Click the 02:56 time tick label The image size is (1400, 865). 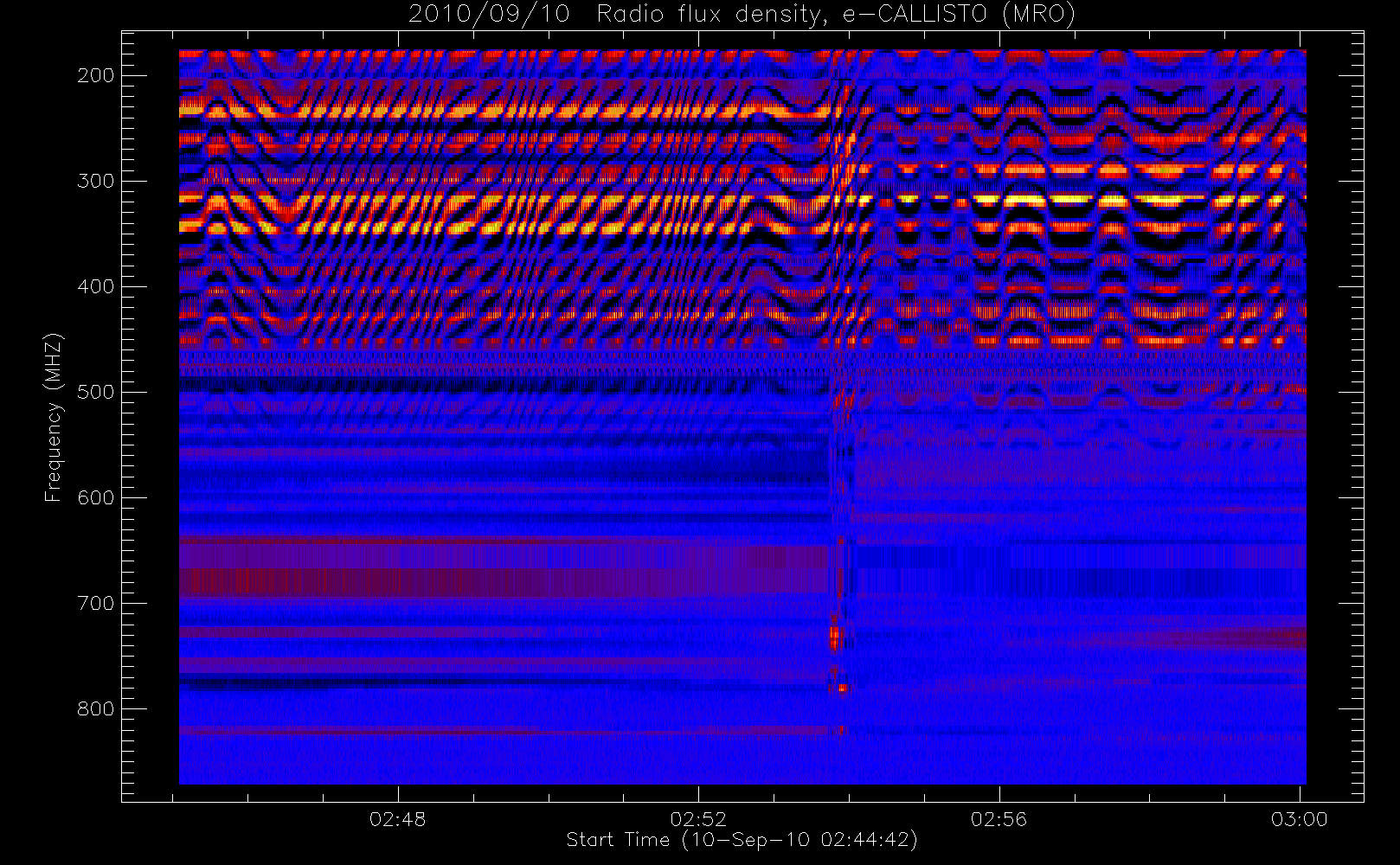pos(999,819)
